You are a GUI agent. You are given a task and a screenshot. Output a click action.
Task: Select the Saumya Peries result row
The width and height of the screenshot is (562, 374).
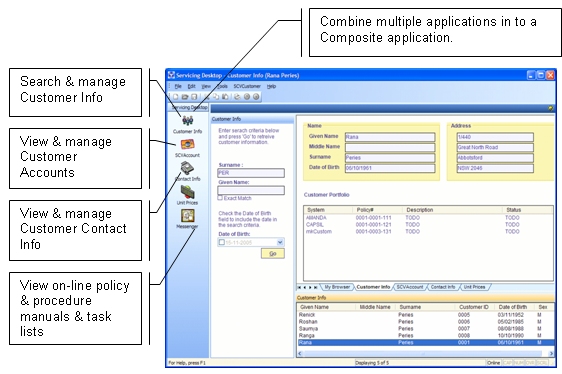click(425, 328)
